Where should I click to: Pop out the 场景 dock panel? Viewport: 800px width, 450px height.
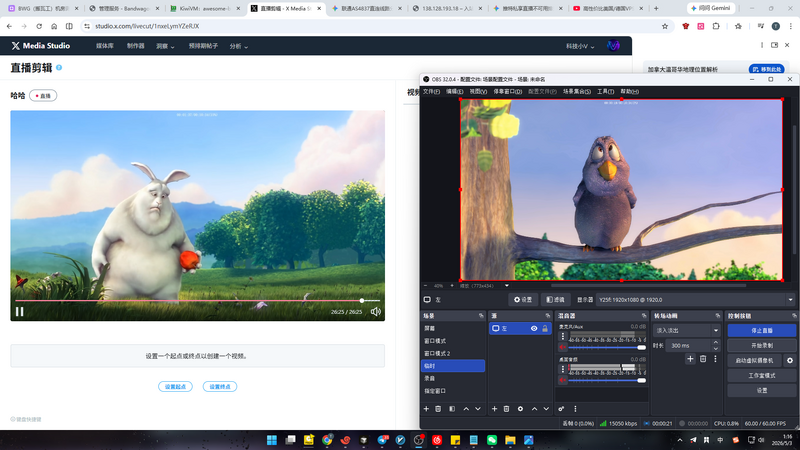(481, 316)
